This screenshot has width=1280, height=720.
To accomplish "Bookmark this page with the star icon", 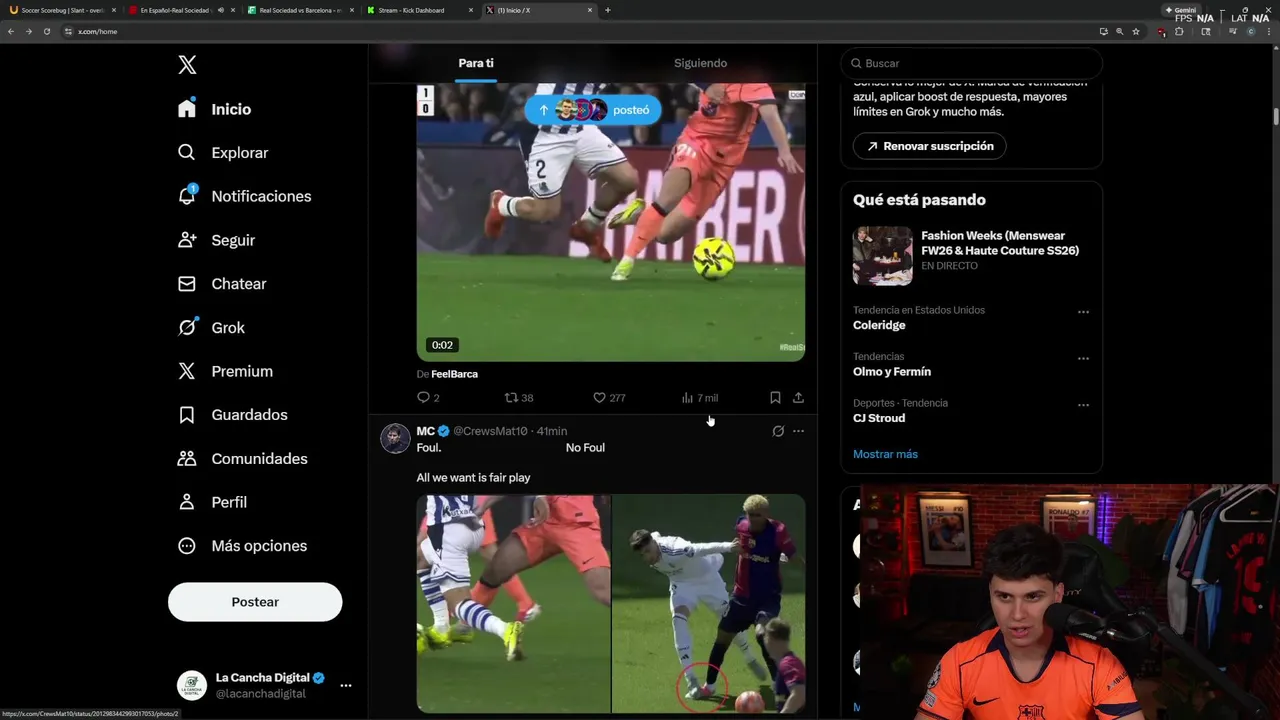I will coord(1136,31).
